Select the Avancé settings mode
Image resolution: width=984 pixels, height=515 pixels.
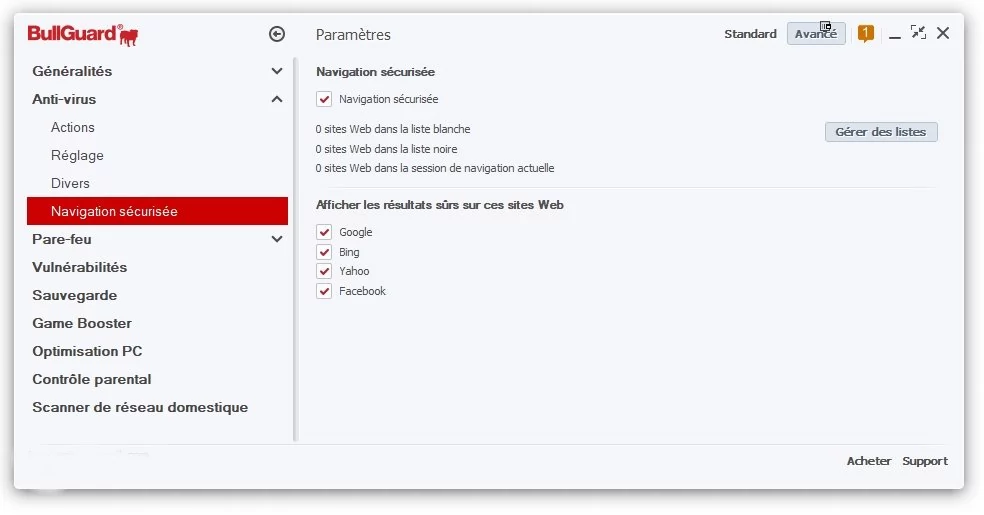pos(816,34)
